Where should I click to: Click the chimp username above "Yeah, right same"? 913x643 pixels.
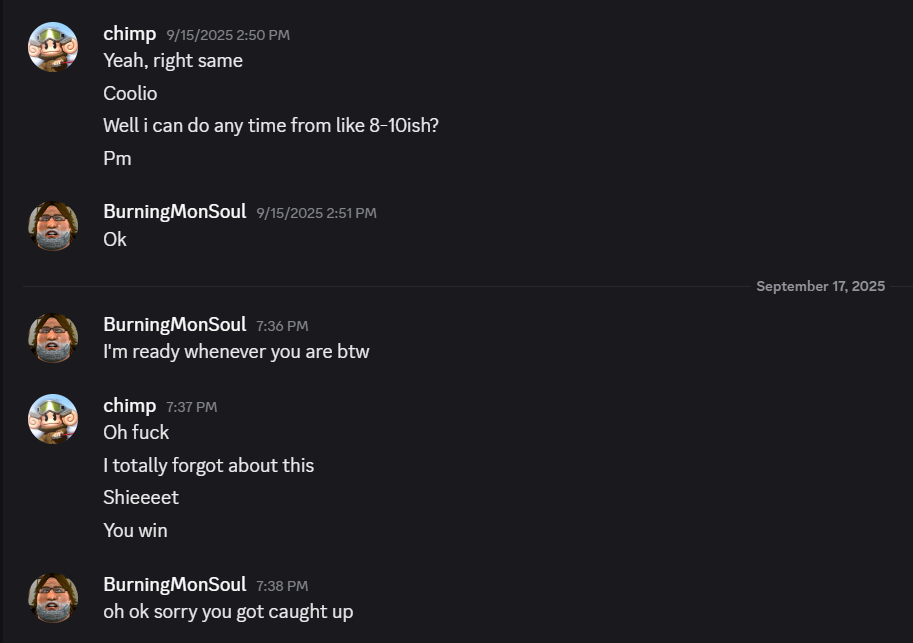[130, 34]
